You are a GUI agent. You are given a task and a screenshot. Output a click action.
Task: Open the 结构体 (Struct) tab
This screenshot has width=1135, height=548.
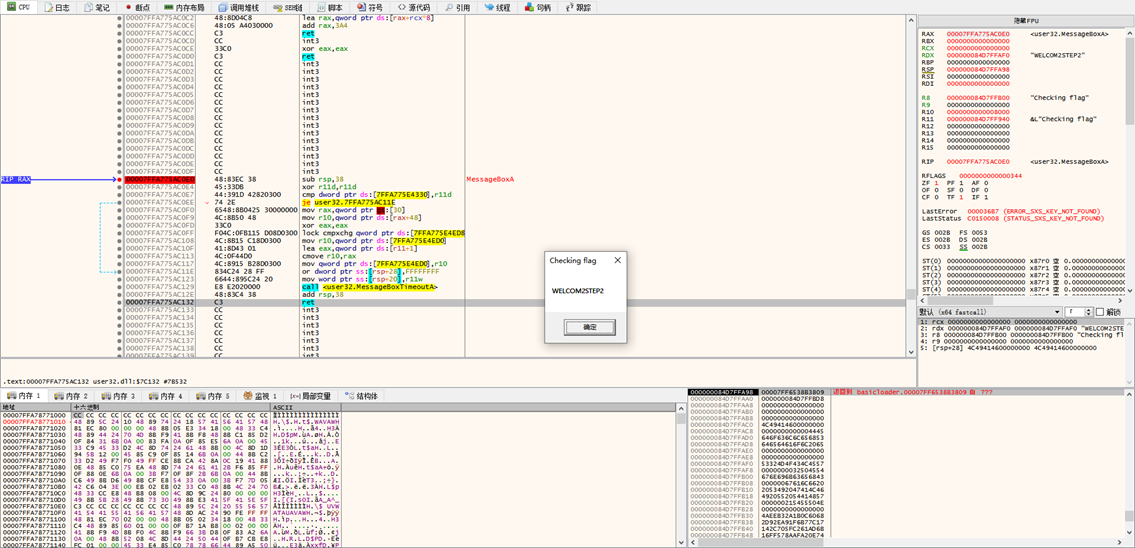click(362, 396)
